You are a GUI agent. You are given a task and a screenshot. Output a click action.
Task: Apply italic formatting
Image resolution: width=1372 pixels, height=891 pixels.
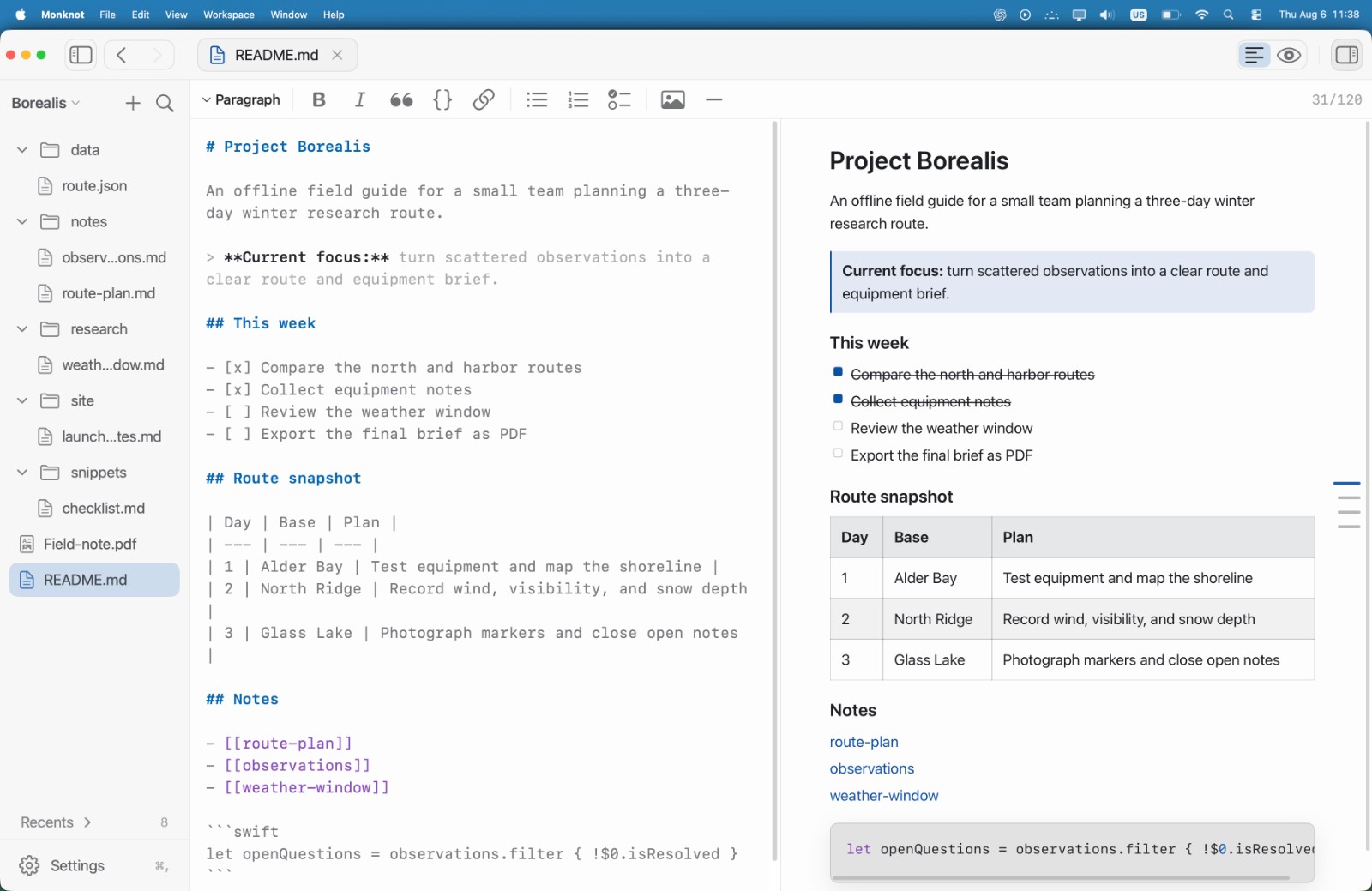(360, 99)
